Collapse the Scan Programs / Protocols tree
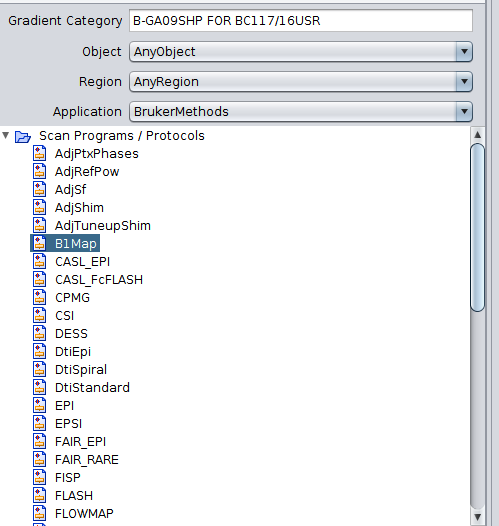Viewport: 499px width, 526px height. click(5, 136)
